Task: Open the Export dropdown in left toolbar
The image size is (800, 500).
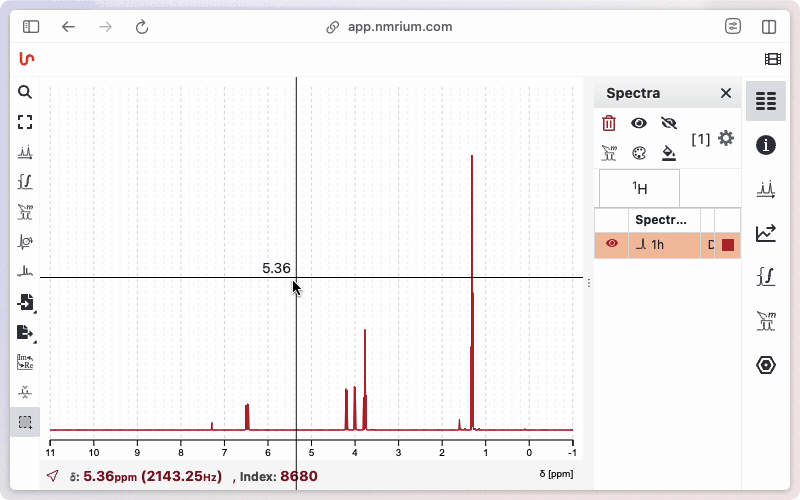Action: coord(25,332)
